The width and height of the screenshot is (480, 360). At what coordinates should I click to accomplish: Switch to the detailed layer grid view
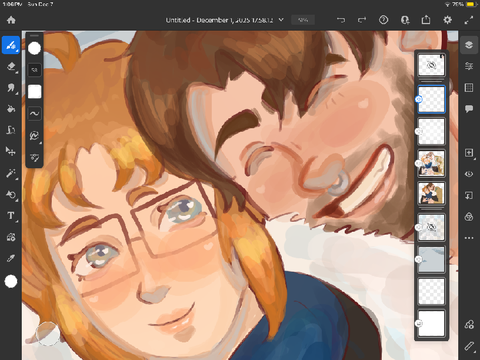point(469,88)
